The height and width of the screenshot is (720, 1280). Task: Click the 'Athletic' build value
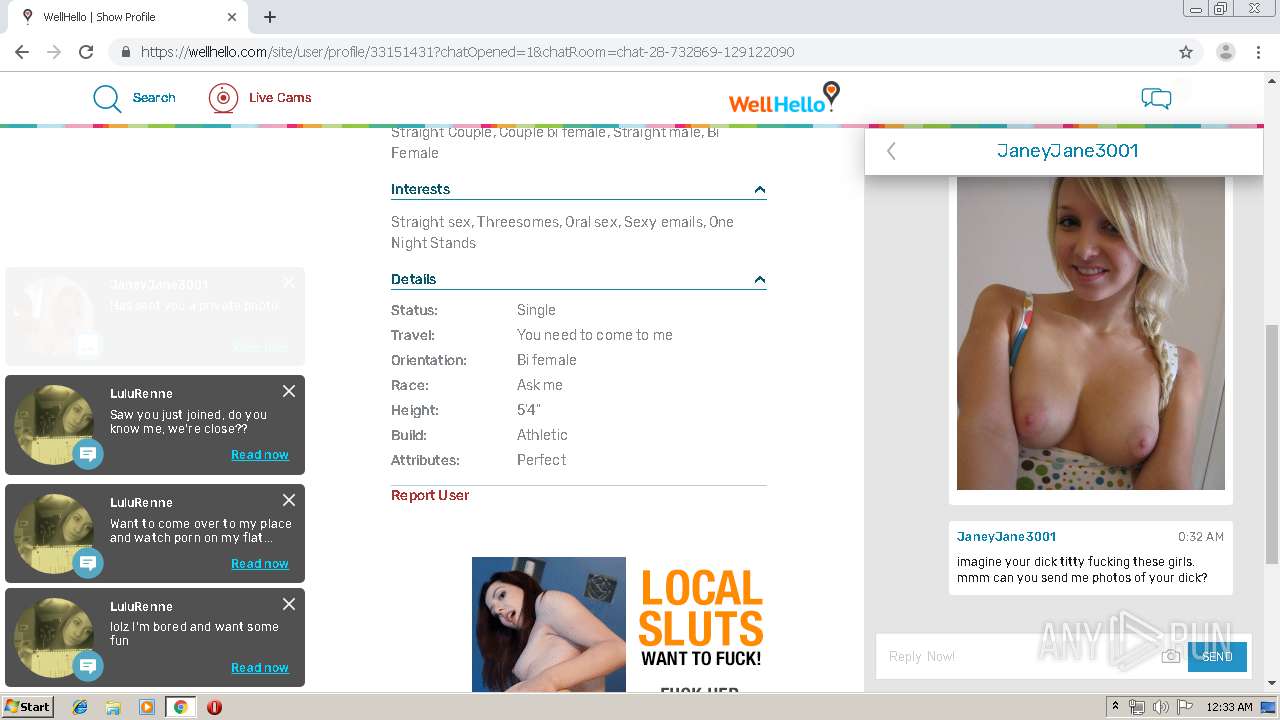542,435
